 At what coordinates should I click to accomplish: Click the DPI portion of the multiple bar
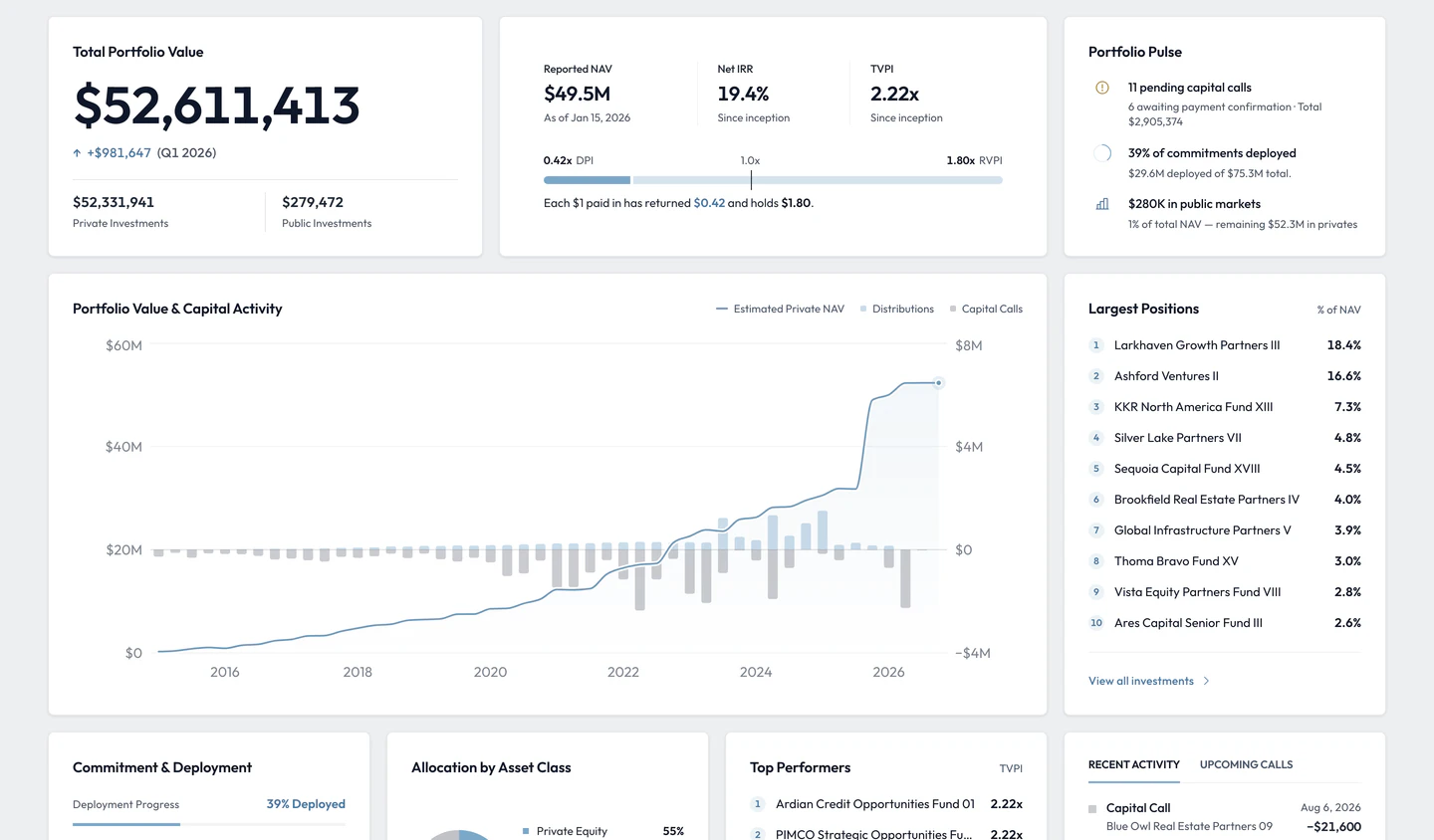coord(587,180)
